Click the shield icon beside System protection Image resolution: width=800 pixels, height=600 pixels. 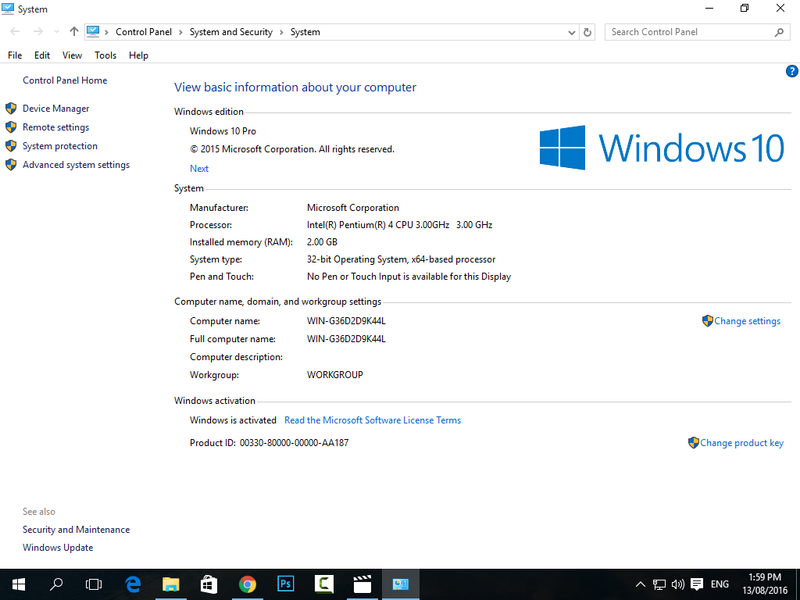[x=11, y=146]
